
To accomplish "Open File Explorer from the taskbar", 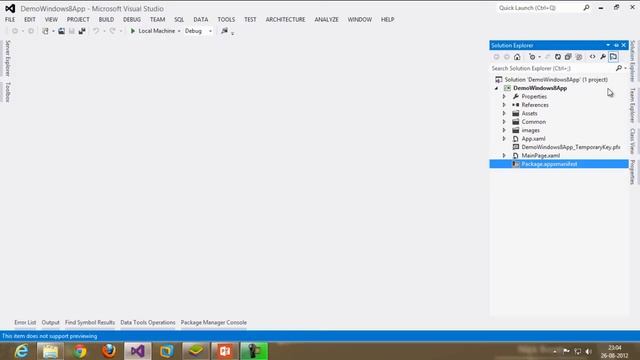I will point(51,351).
